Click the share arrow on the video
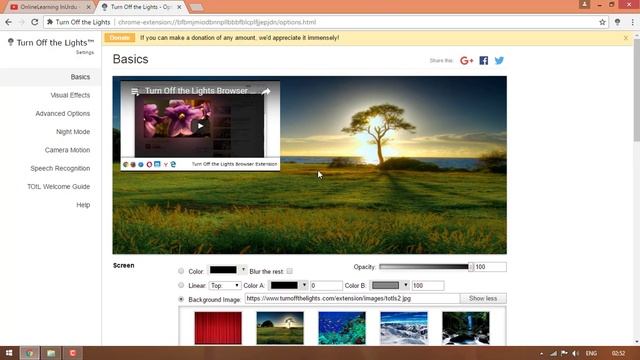Viewport: 640px width, 360px height. coord(266,91)
